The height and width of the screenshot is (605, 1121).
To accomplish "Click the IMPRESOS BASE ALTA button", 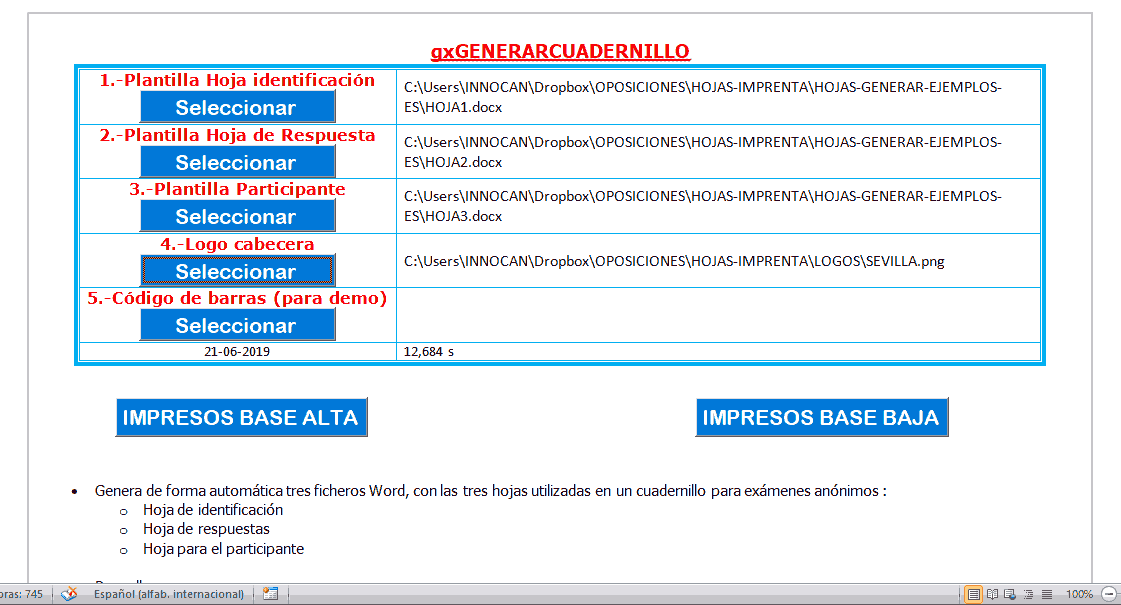I will tap(241, 417).
